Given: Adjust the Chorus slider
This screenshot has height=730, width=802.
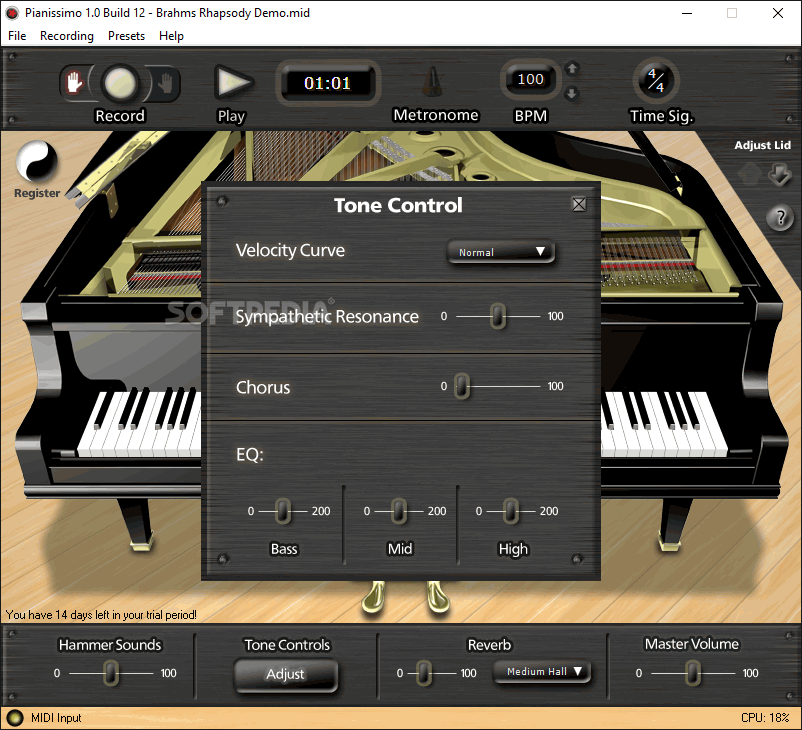Looking at the screenshot, I should [461, 386].
